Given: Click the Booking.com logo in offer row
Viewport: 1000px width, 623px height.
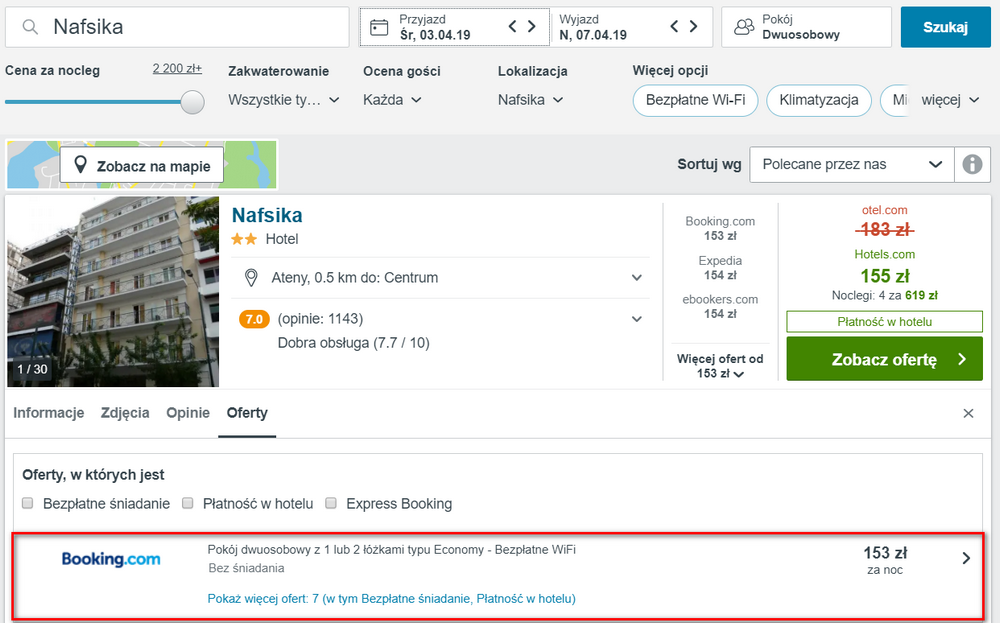Looking at the screenshot, I should point(111,559).
